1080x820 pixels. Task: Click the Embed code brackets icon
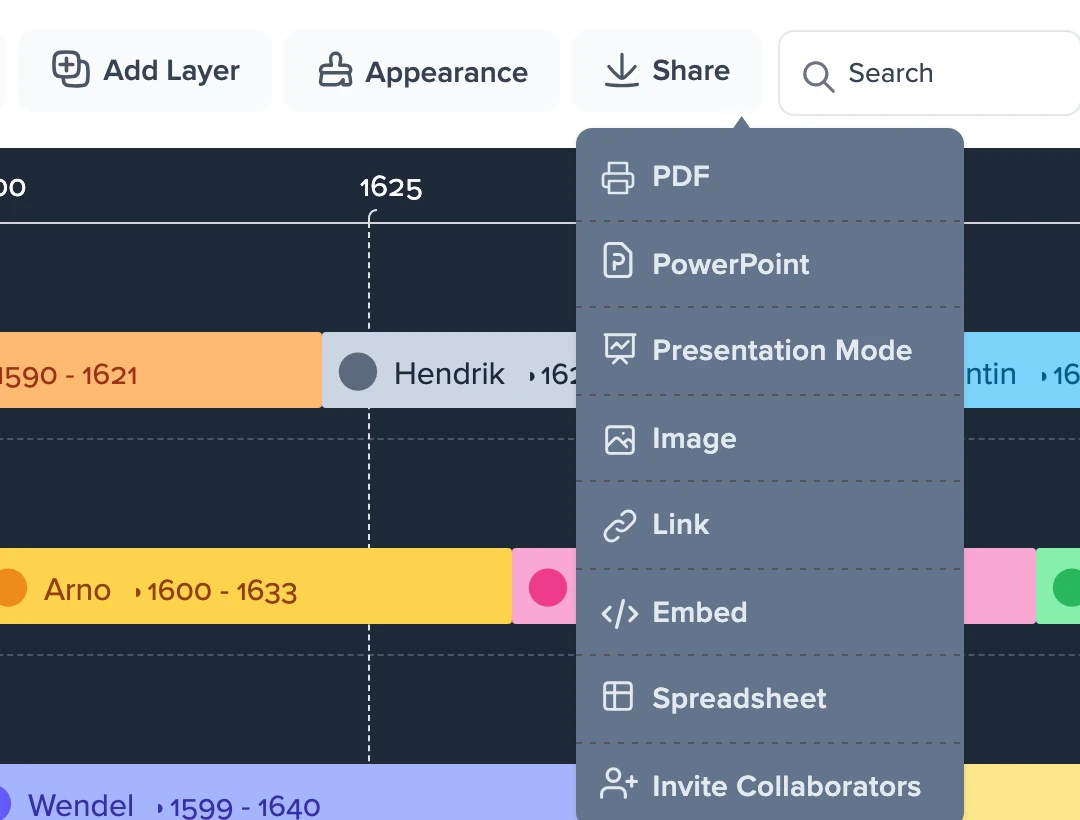point(619,613)
